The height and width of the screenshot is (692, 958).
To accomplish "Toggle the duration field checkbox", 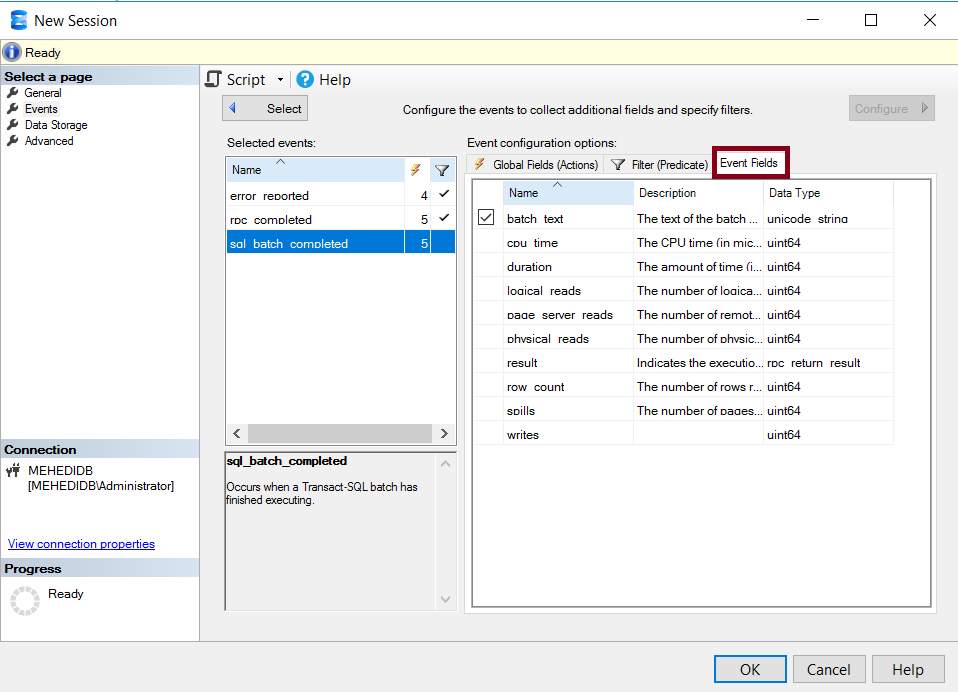I will pyautogui.click(x=486, y=266).
